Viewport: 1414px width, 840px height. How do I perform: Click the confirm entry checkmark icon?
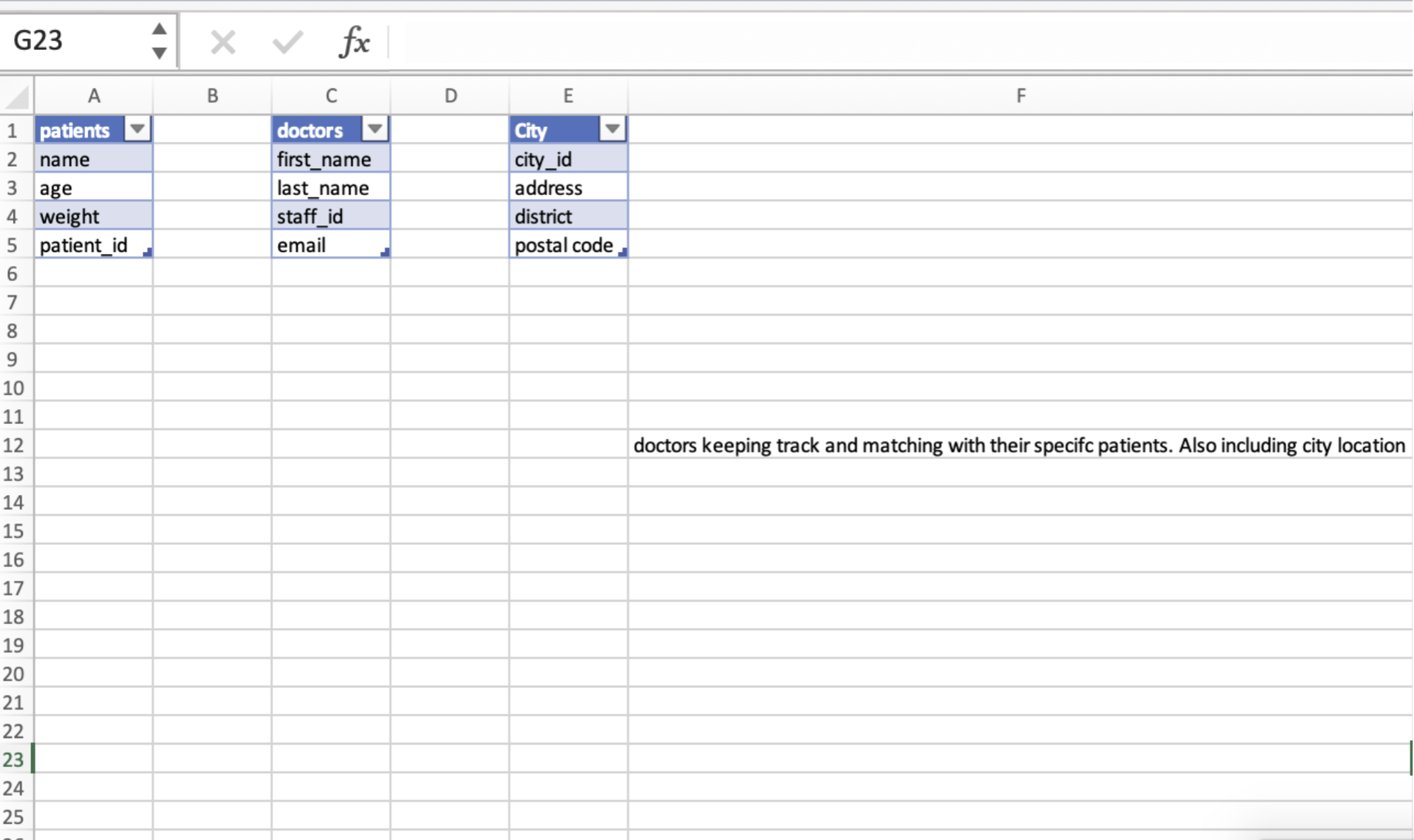(287, 43)
